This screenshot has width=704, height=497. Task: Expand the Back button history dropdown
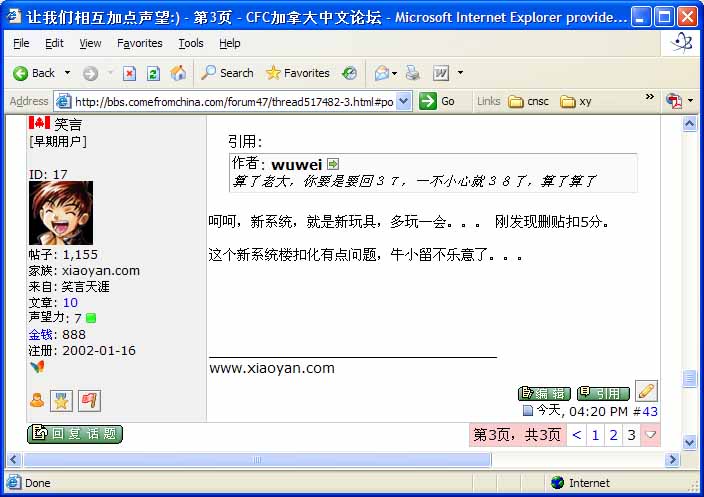tap(67, 73)
